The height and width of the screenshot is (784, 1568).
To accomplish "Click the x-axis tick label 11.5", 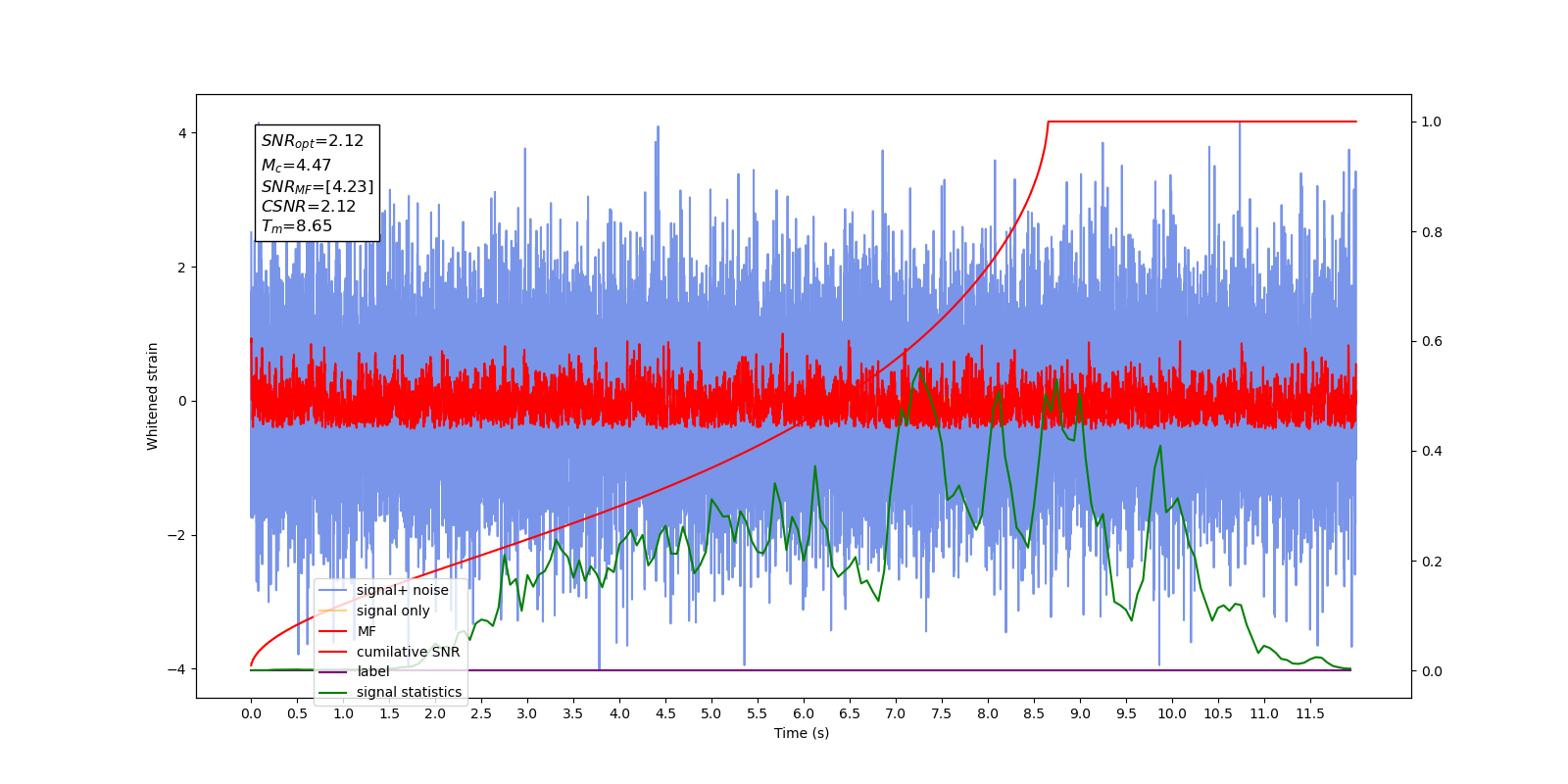I will pyautogui.click(x=1310, y=714).
